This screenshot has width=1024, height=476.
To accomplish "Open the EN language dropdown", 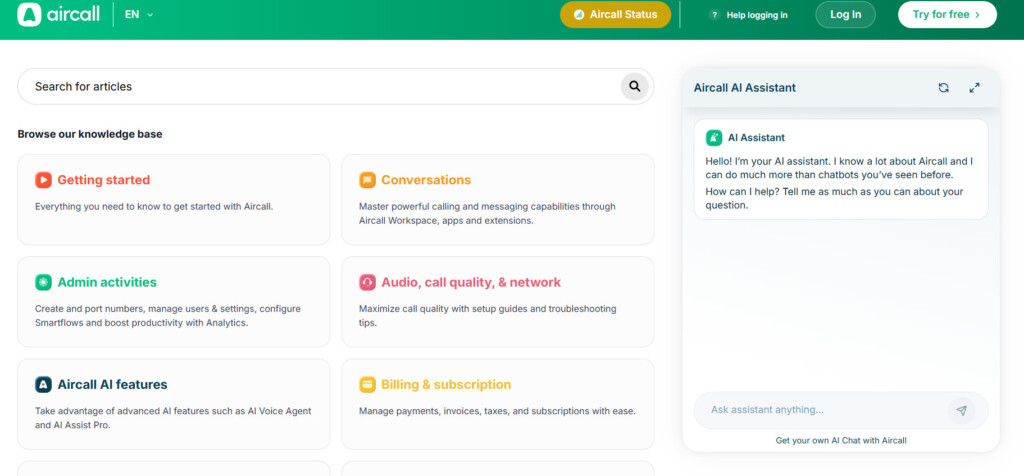I will coord(138,14).
